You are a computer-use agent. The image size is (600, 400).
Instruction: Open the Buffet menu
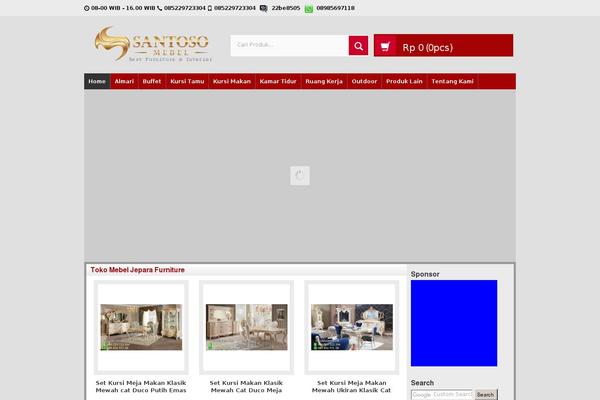point(152,81)
